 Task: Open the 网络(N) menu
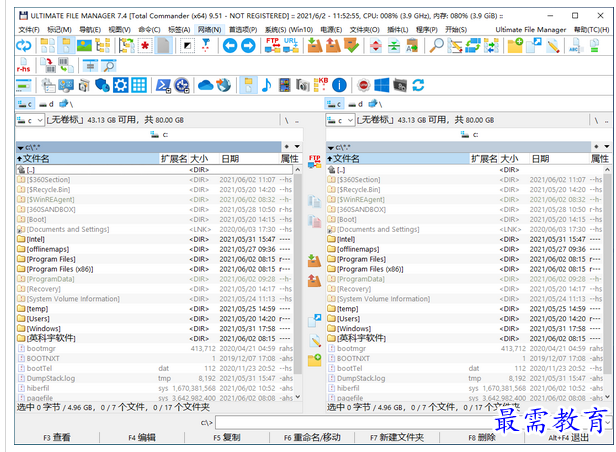click(x=209, y=29)
